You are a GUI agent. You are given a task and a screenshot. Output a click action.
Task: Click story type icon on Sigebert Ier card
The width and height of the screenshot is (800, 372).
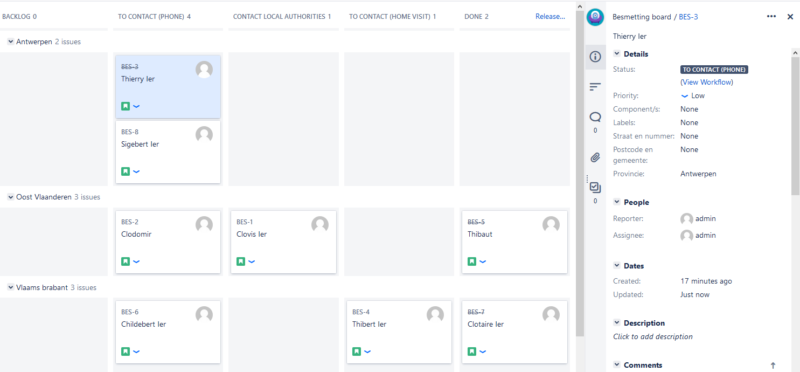[125, 171]
